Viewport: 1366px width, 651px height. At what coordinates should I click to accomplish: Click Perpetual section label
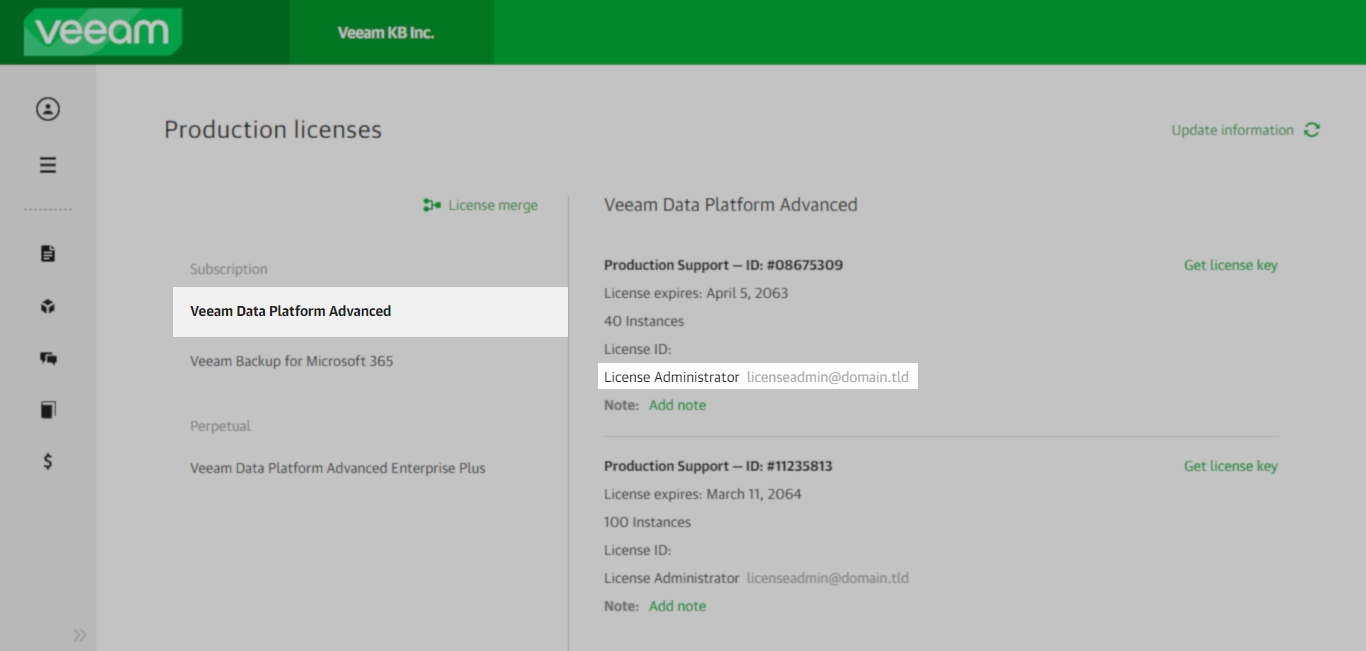tap(220, 426)
